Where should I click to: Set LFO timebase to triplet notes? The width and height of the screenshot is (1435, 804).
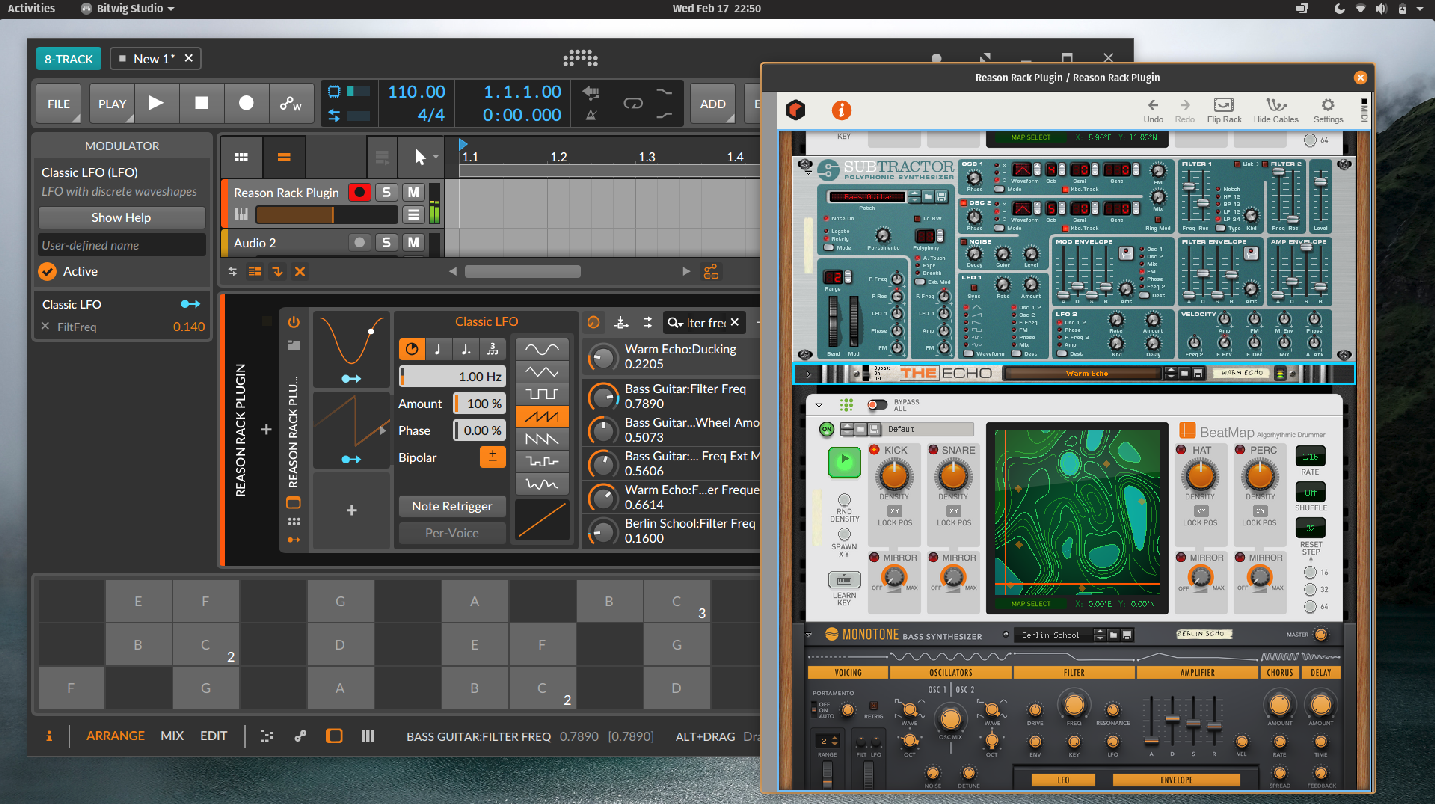click(491, 349)
